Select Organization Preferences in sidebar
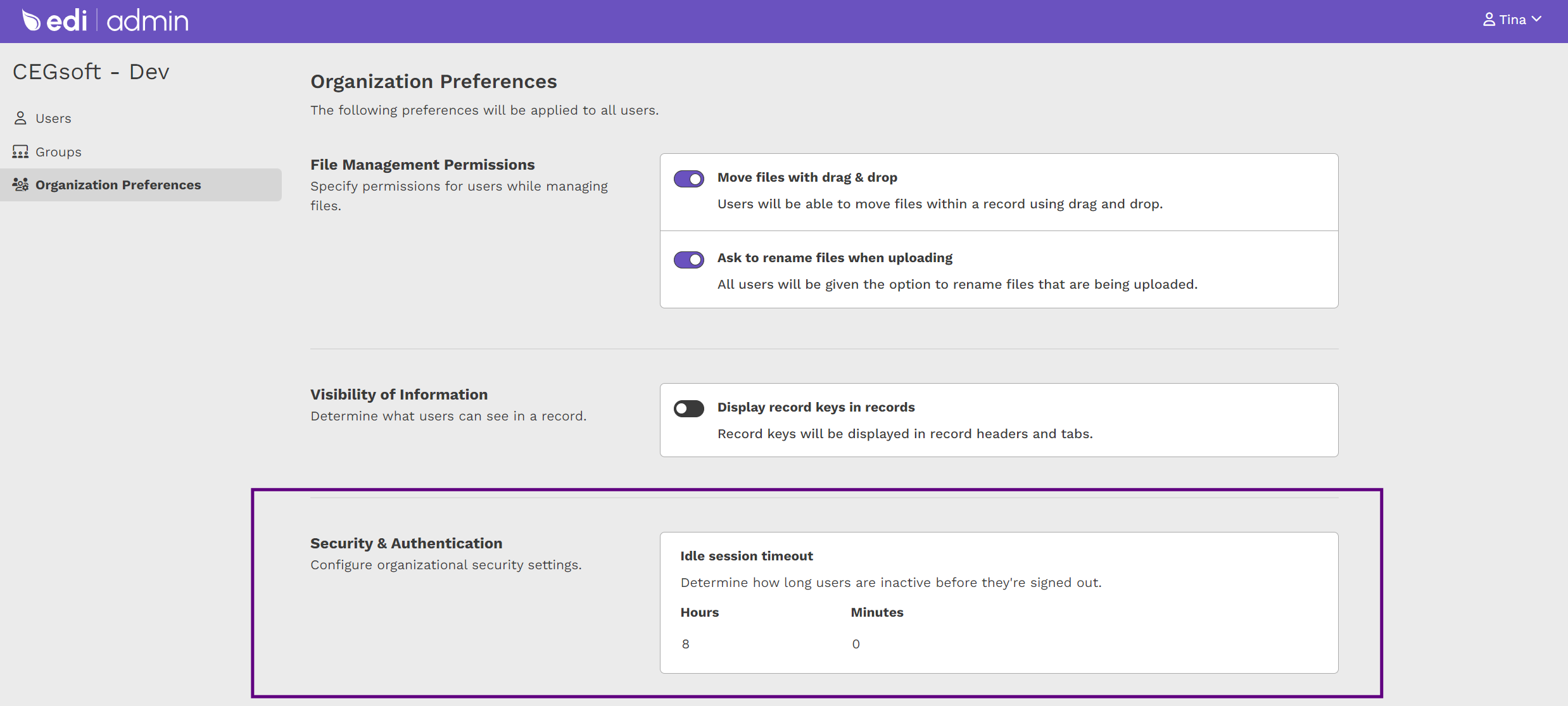The image size is (1568, 706). pyautogui.click(x=118, y=185)
